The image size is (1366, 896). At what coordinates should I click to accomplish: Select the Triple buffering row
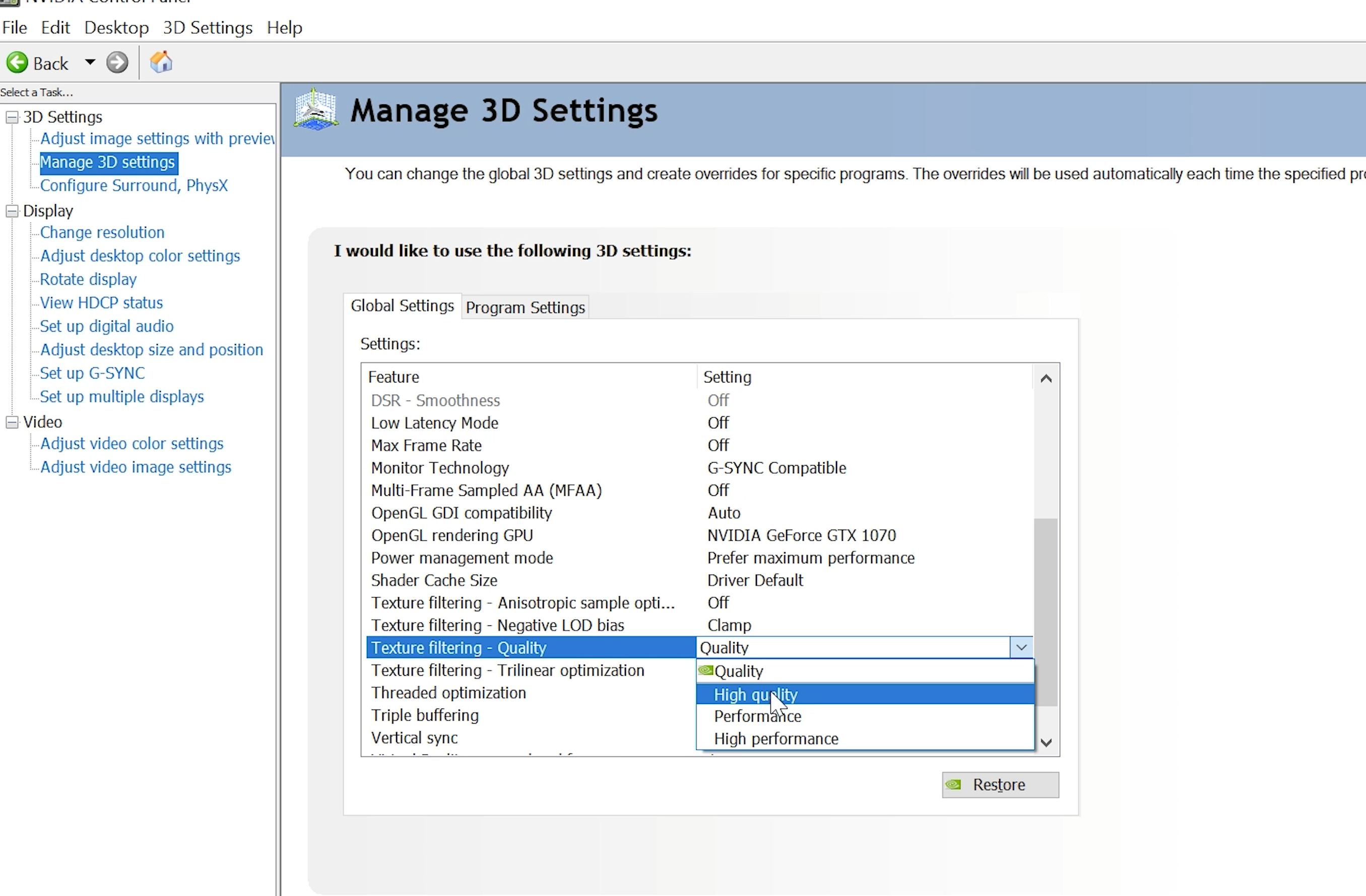pyautogui.click(x=531, y=716)
